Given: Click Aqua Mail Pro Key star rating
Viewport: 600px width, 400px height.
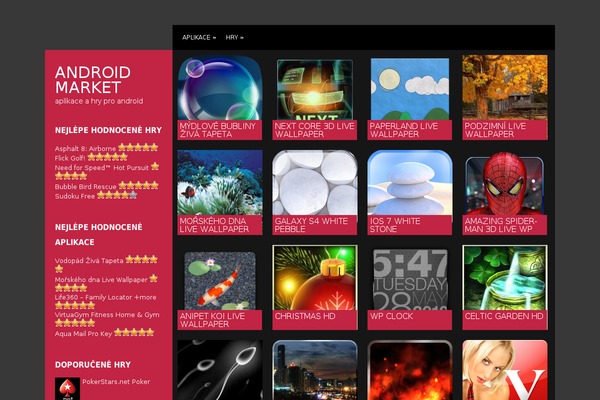Looking at the screenshot, I should coord(134,332).
